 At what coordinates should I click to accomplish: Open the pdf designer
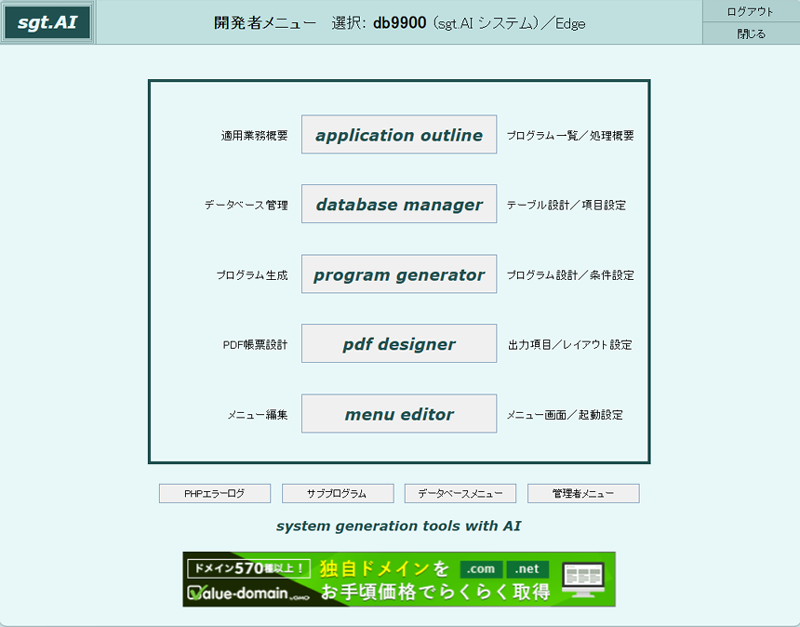pos(399,344)
